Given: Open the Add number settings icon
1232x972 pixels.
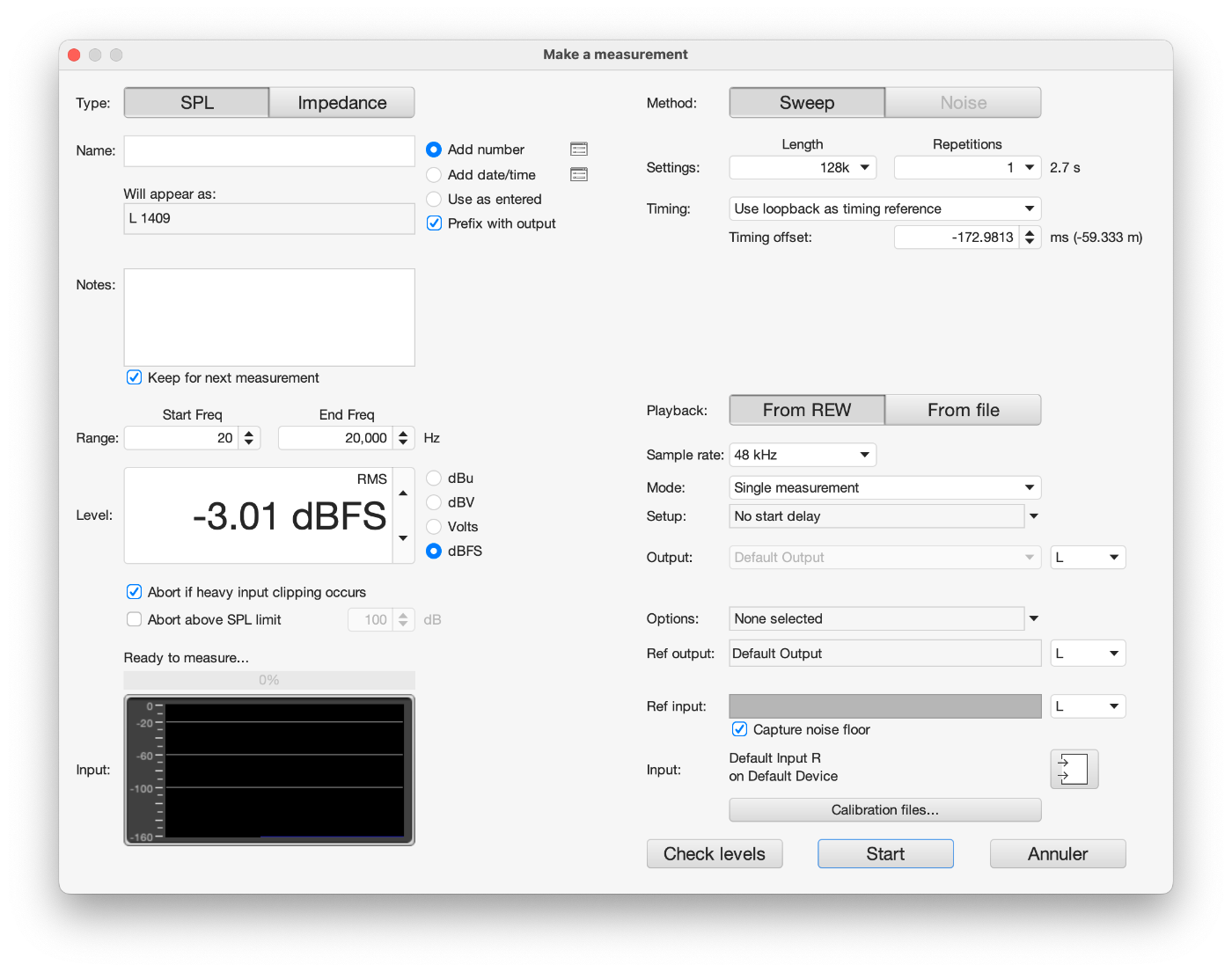Looking at the screenshot, I should [578, 150].
